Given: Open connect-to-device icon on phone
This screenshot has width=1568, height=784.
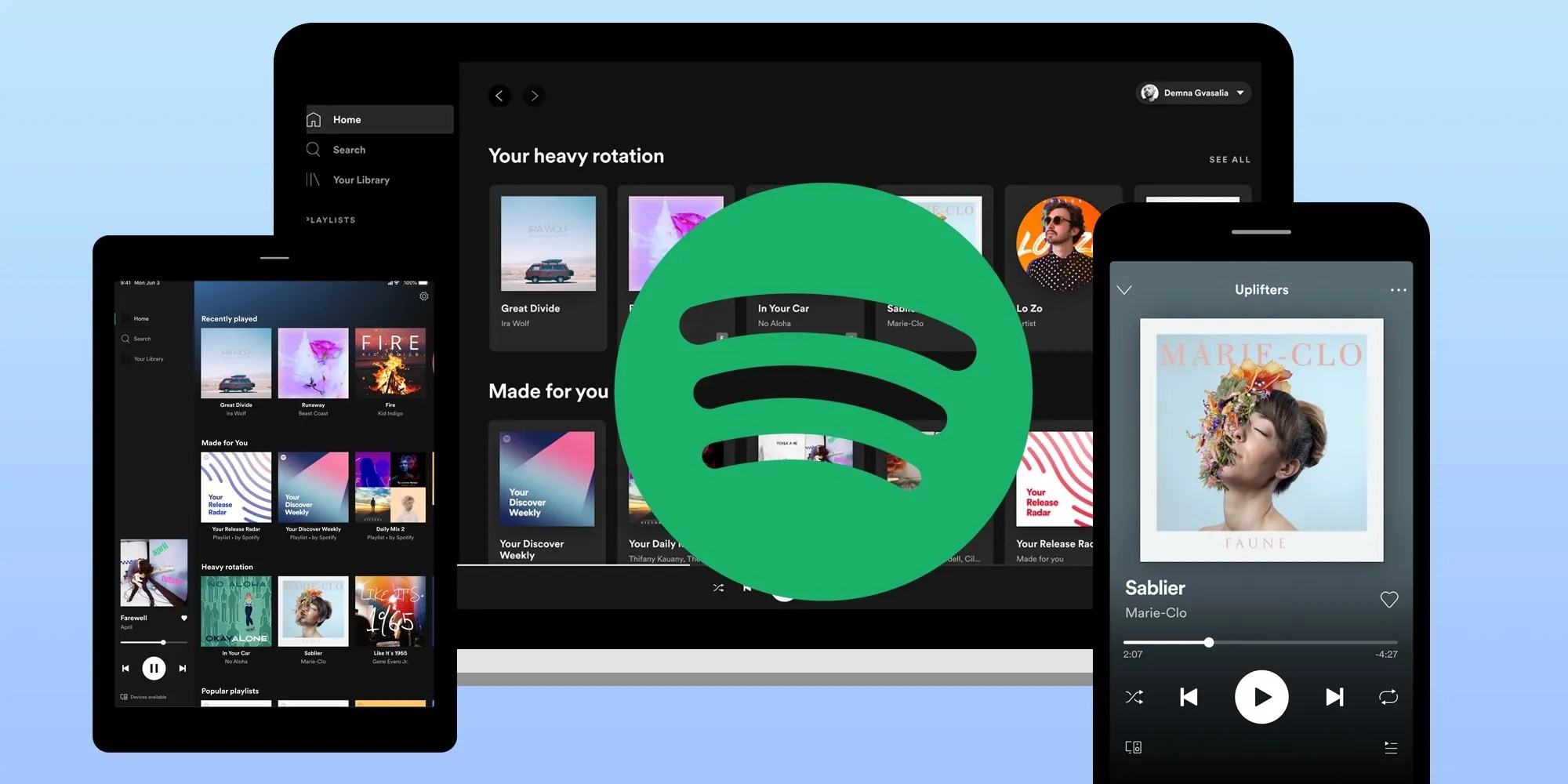Looking at the screenshot, I should (x=1134, y=747).
